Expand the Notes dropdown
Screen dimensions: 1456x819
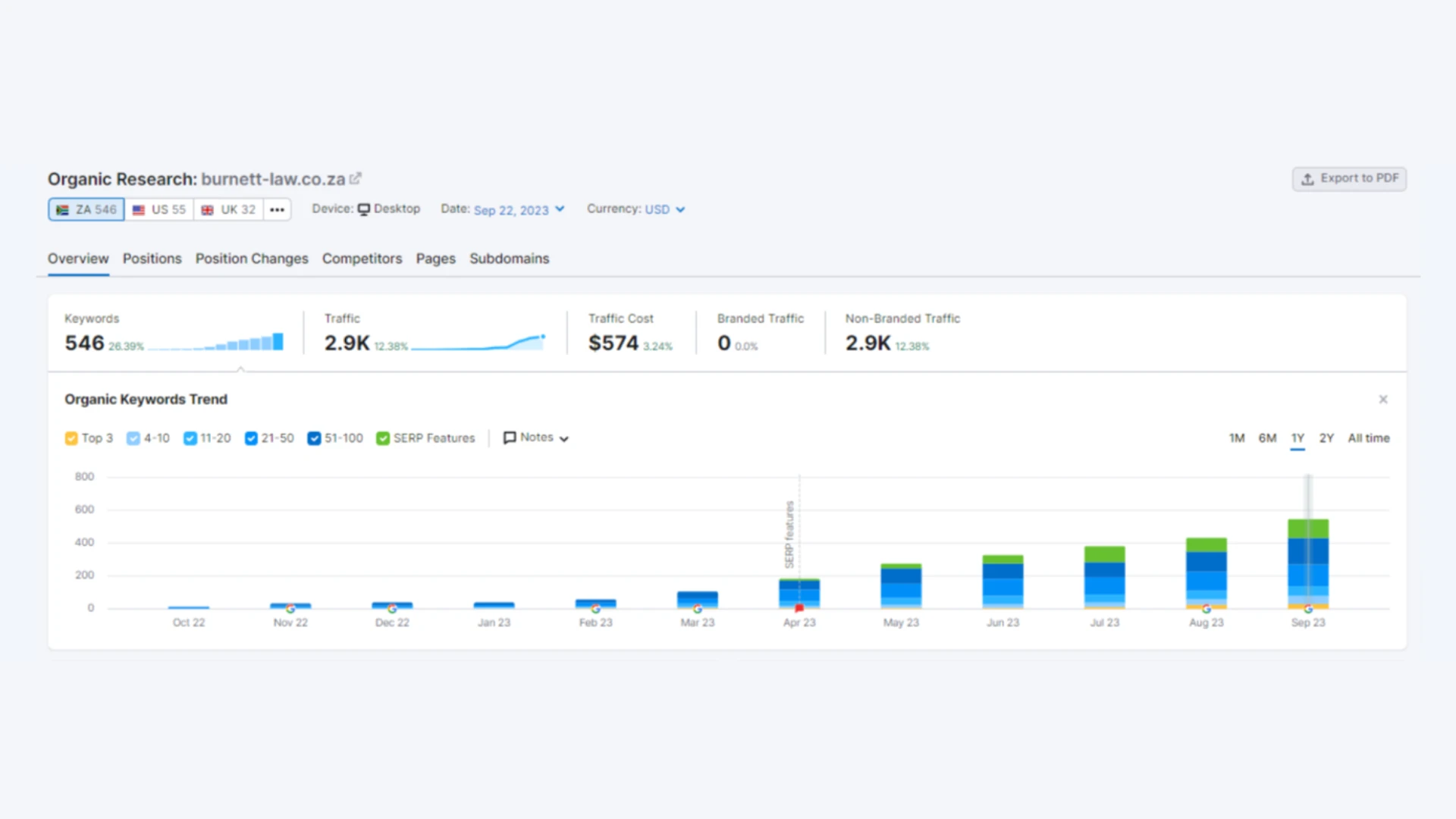536,438
